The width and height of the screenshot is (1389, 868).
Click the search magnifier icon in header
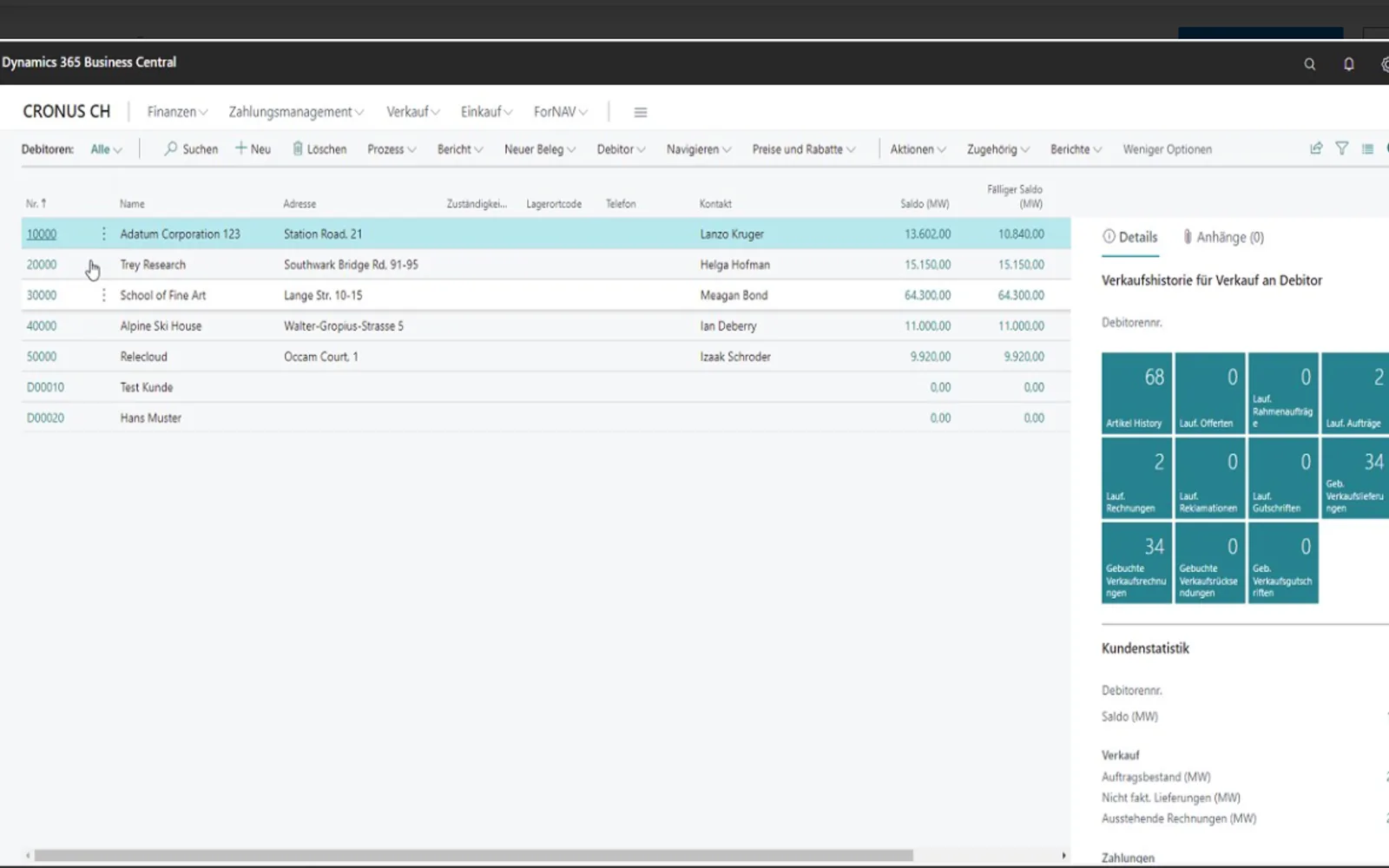[x=1309, y=64]
